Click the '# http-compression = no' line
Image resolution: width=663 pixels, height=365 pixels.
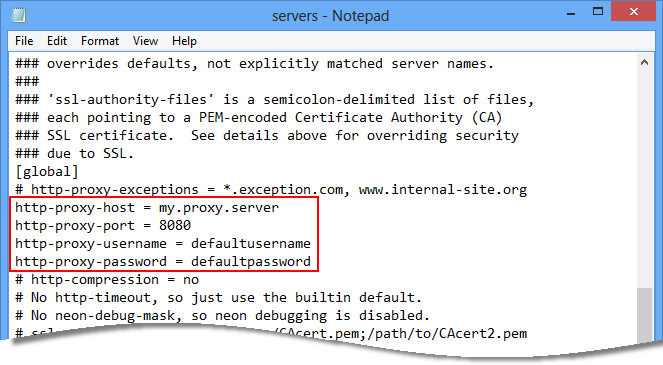tap(107, 280)
